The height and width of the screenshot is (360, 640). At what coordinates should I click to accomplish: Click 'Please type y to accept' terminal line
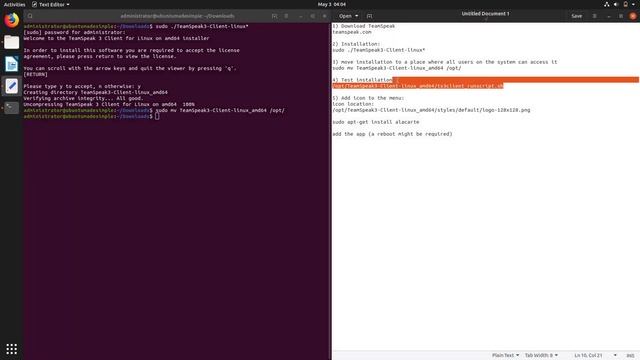coord(82,86)
